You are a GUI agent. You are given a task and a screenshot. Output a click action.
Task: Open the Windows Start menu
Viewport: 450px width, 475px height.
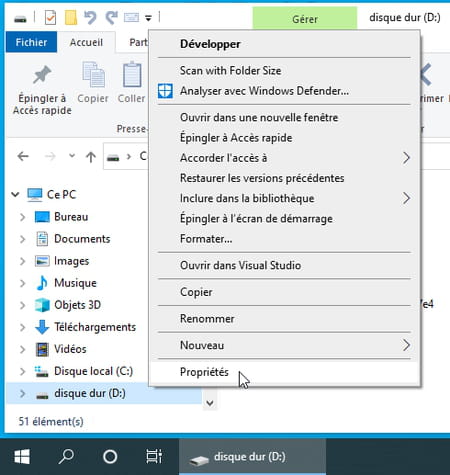point(22,456)
